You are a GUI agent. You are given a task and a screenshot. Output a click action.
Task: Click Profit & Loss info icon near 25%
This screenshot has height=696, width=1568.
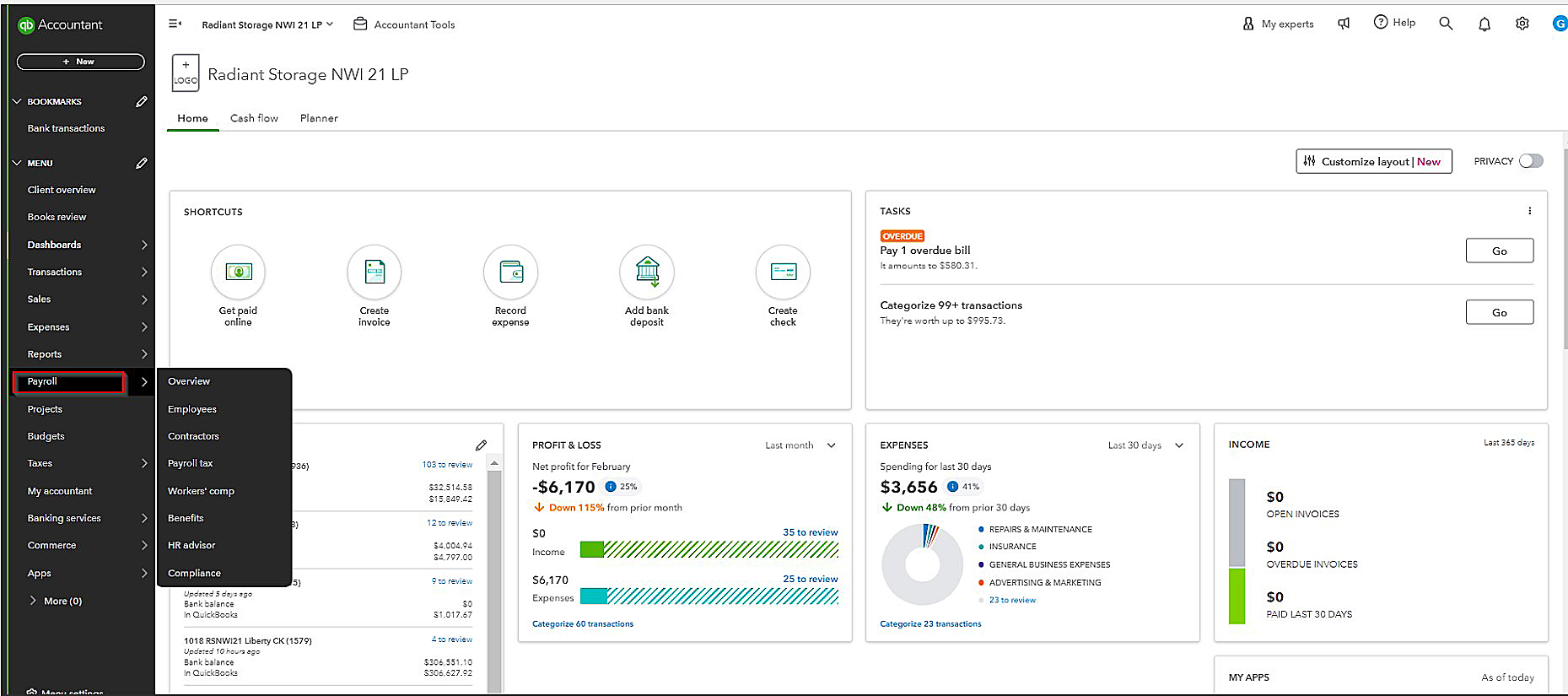(x=611, y=487)
